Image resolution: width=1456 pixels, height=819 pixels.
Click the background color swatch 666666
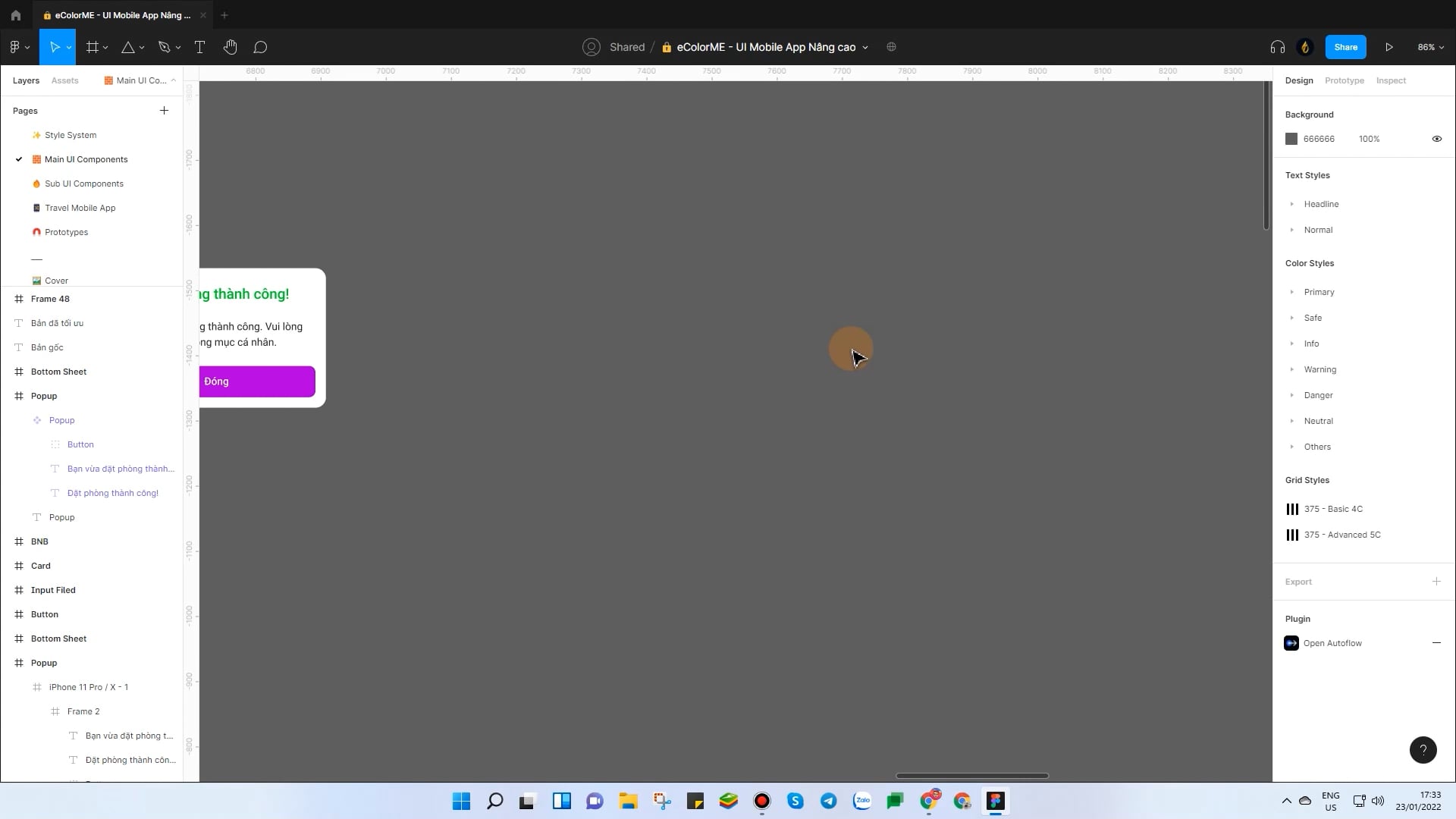(1291, 139)
